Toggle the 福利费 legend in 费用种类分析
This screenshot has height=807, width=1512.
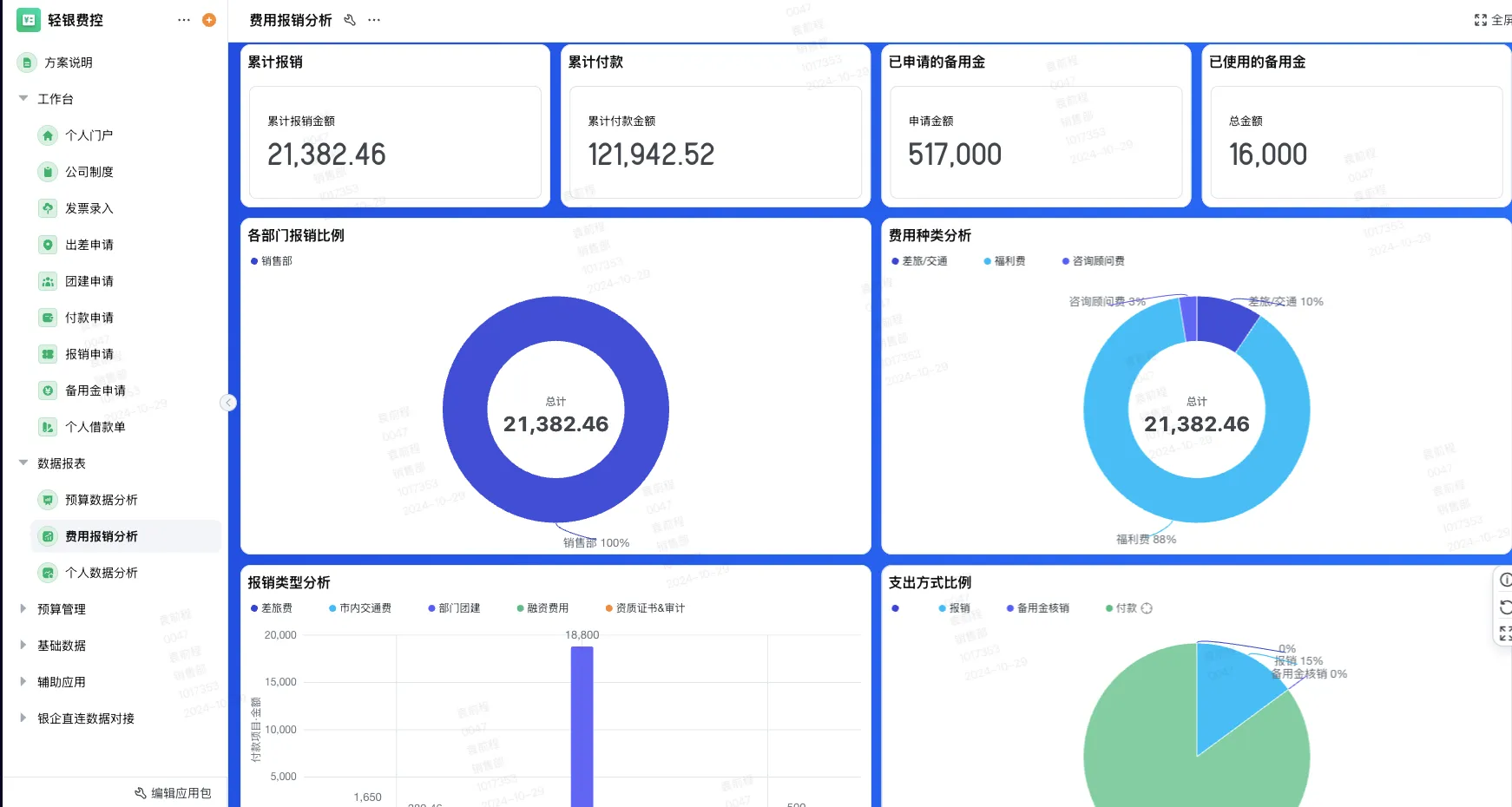click(x=1004, y=261)
